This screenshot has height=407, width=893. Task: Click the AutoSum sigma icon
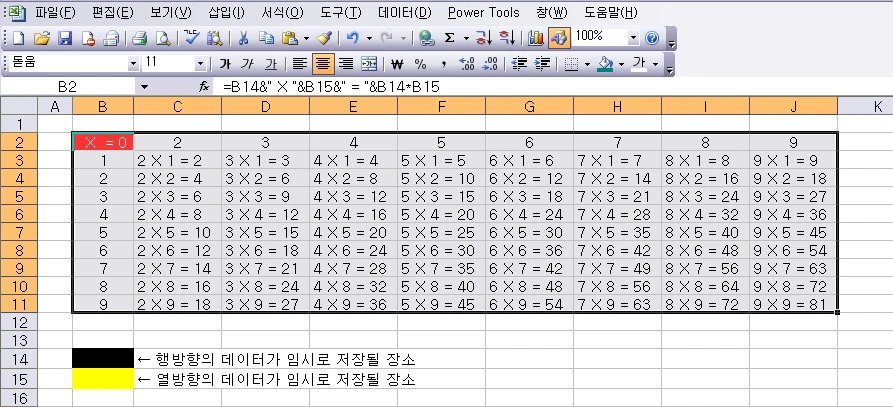click(x=449, y=38)
